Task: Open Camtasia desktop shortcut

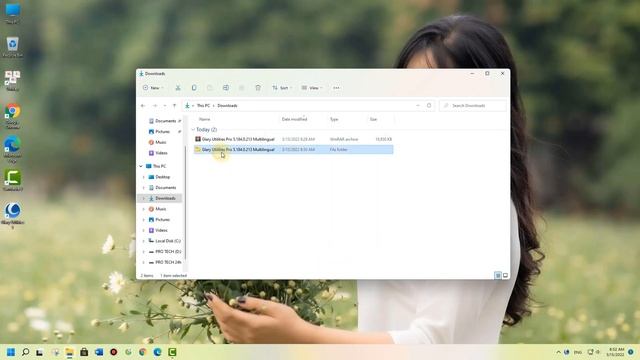Action: (13, 180)
